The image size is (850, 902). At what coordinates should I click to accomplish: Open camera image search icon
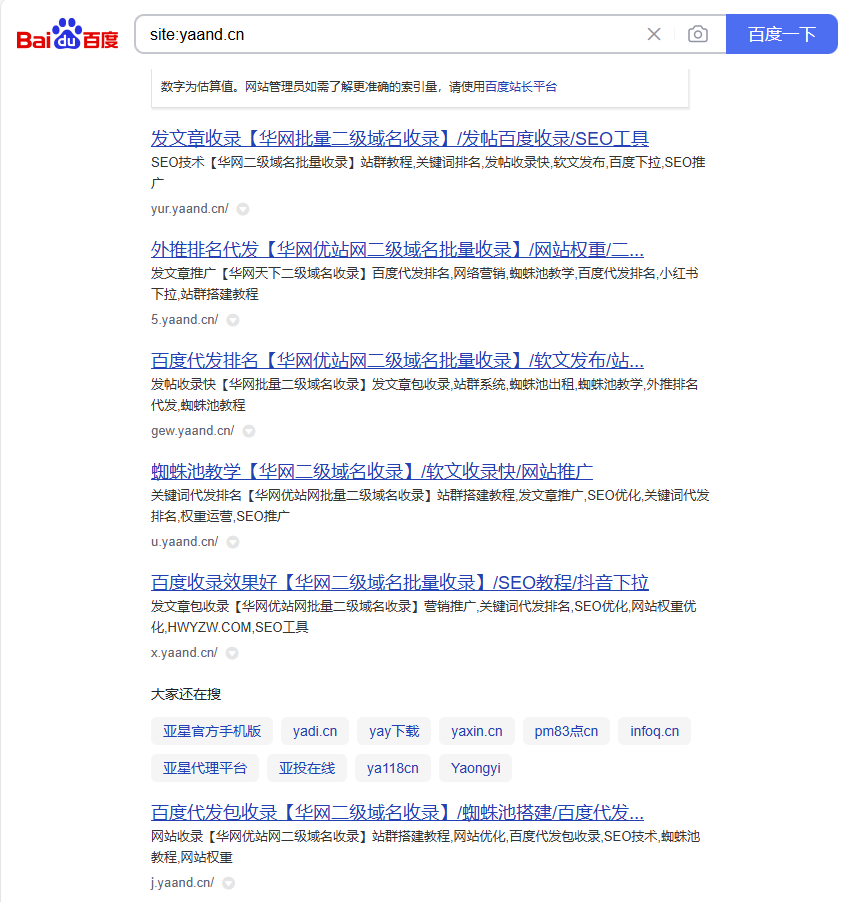point(698,35)
